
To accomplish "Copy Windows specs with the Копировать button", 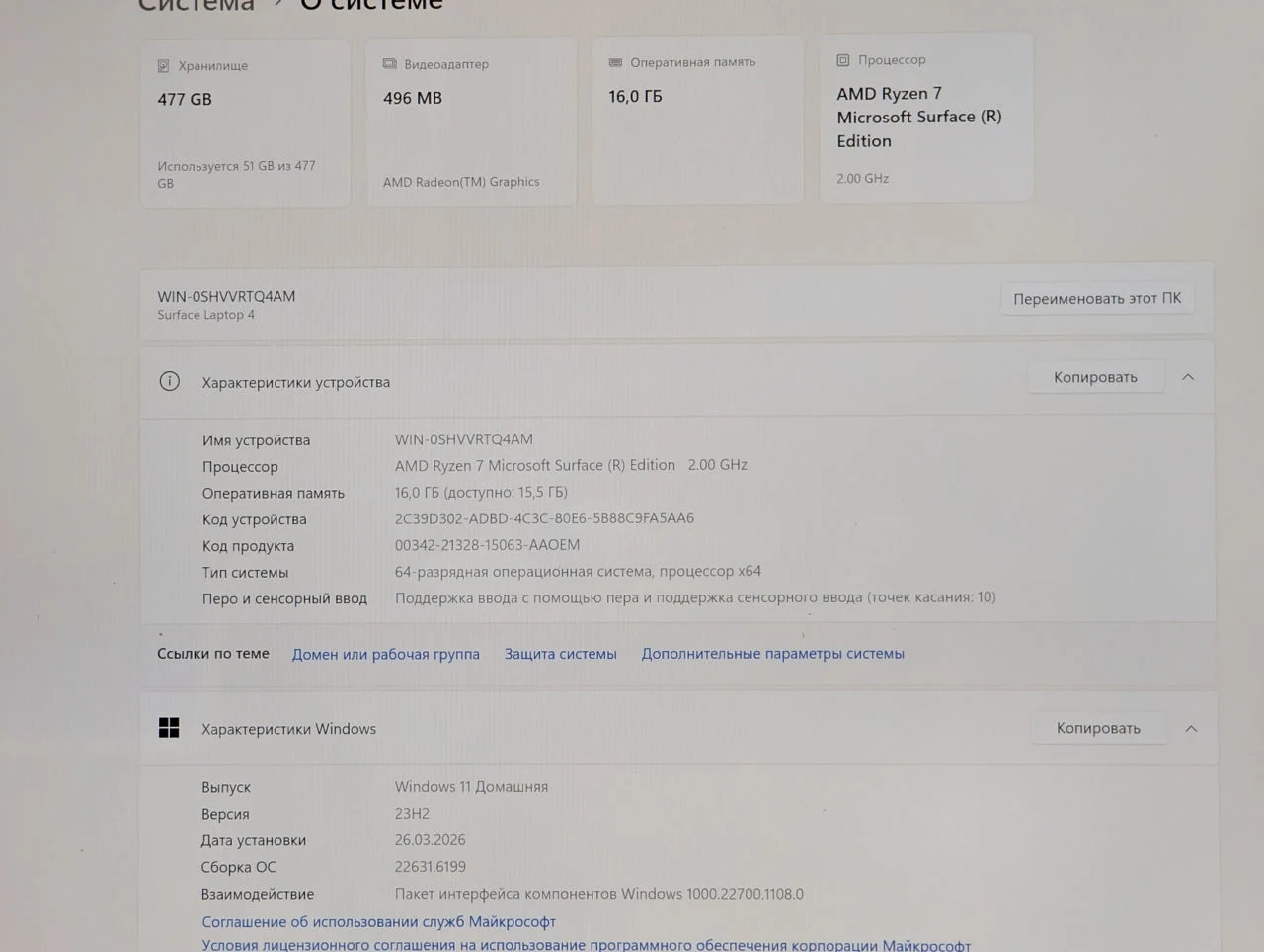I will coord(1098,728).
